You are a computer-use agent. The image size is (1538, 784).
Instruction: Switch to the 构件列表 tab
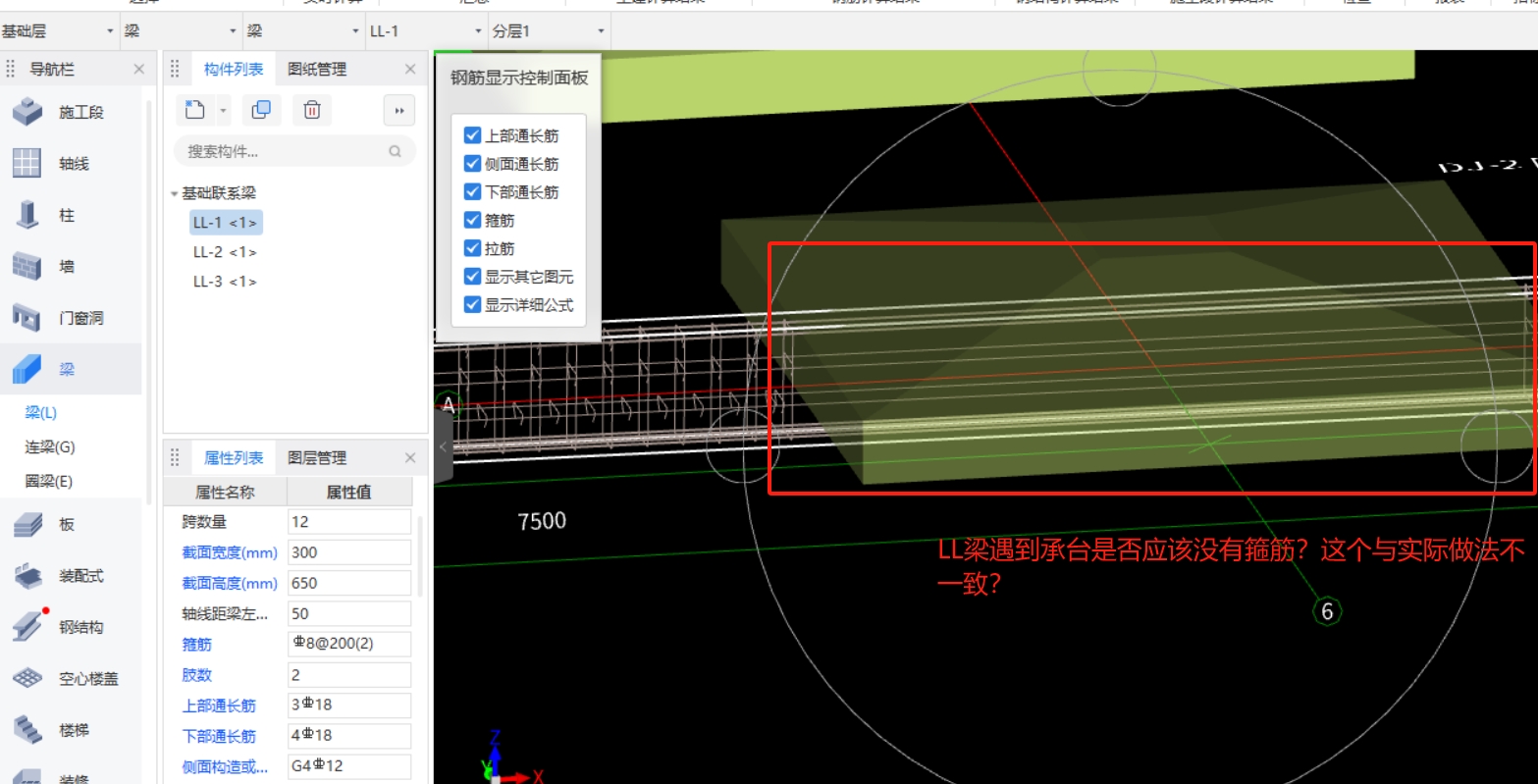[x=234, y=69]
